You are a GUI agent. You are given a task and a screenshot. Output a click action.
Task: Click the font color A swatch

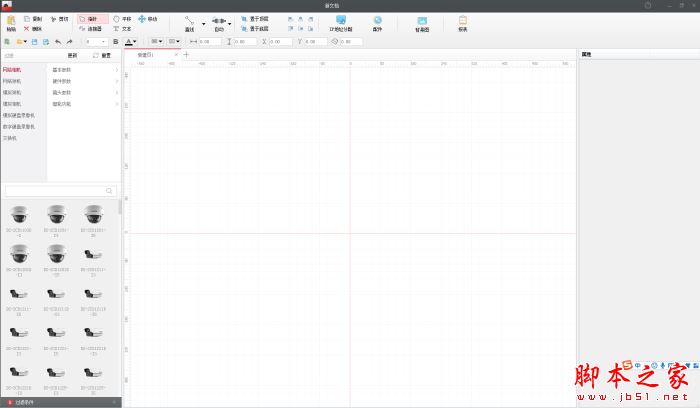[129, 42]
